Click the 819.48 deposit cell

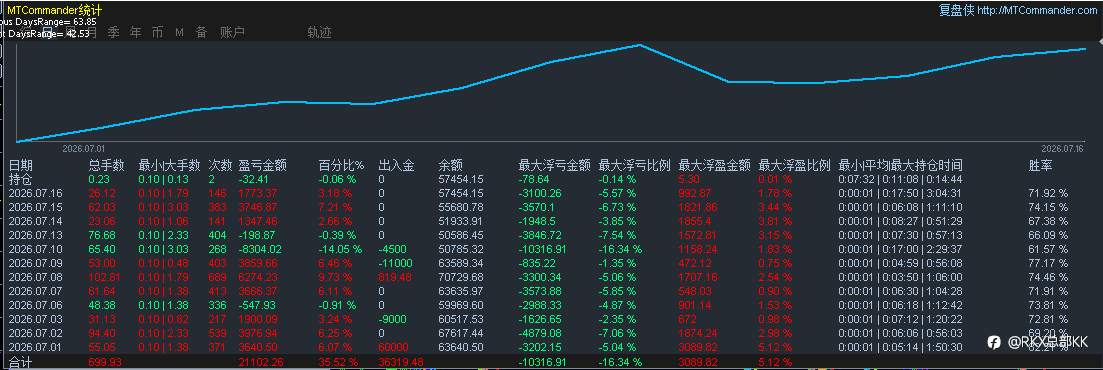tap(395, 276)
